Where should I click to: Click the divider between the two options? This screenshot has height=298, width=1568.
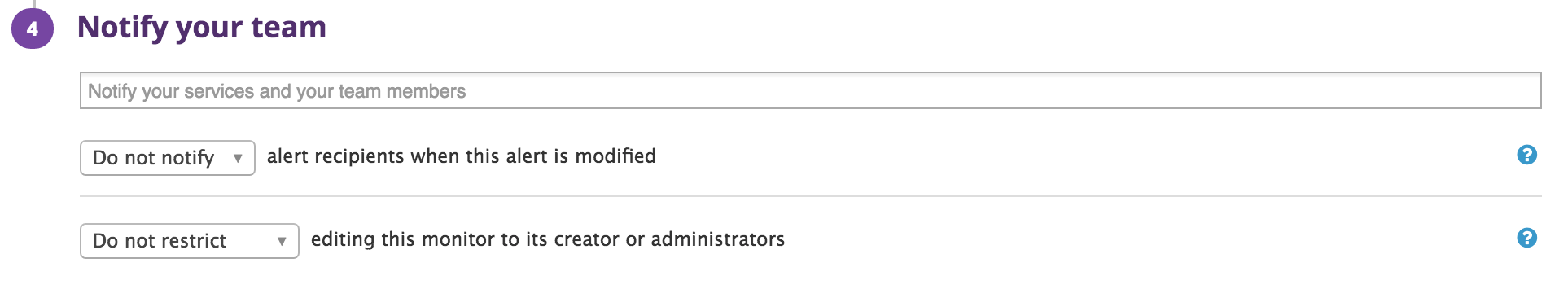811,196
